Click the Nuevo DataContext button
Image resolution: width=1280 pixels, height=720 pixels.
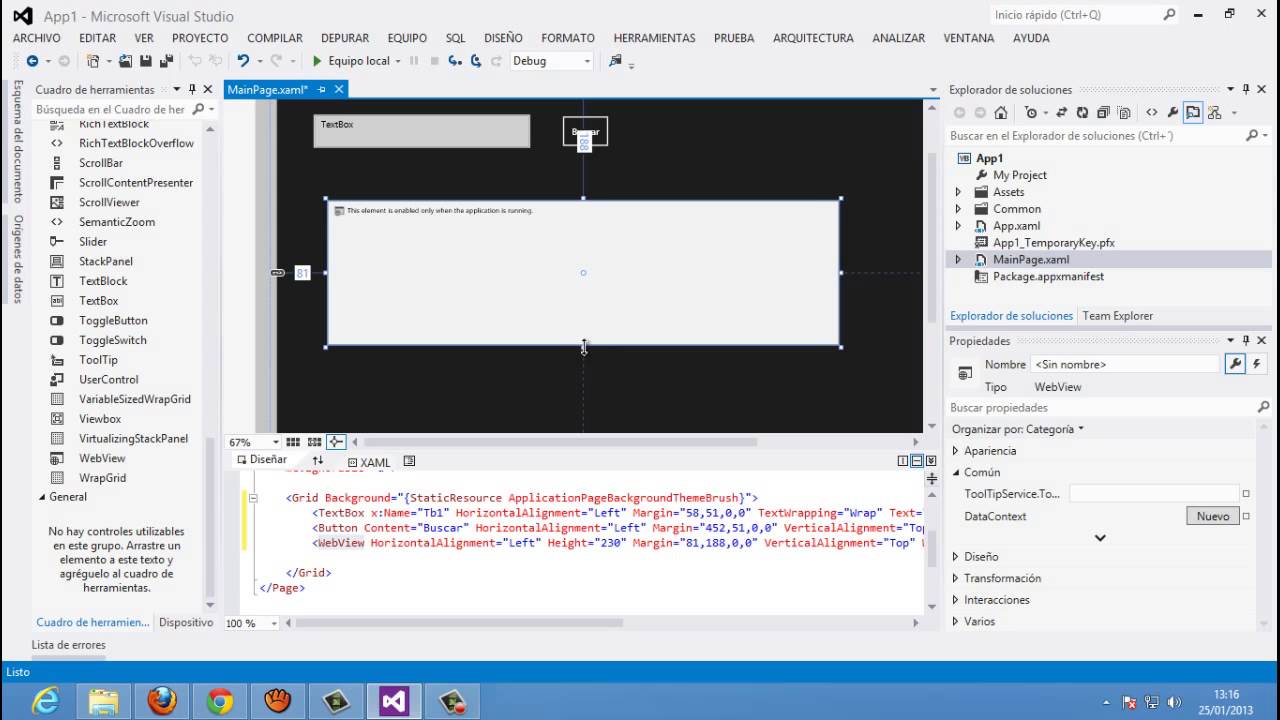coord(1212,516)
